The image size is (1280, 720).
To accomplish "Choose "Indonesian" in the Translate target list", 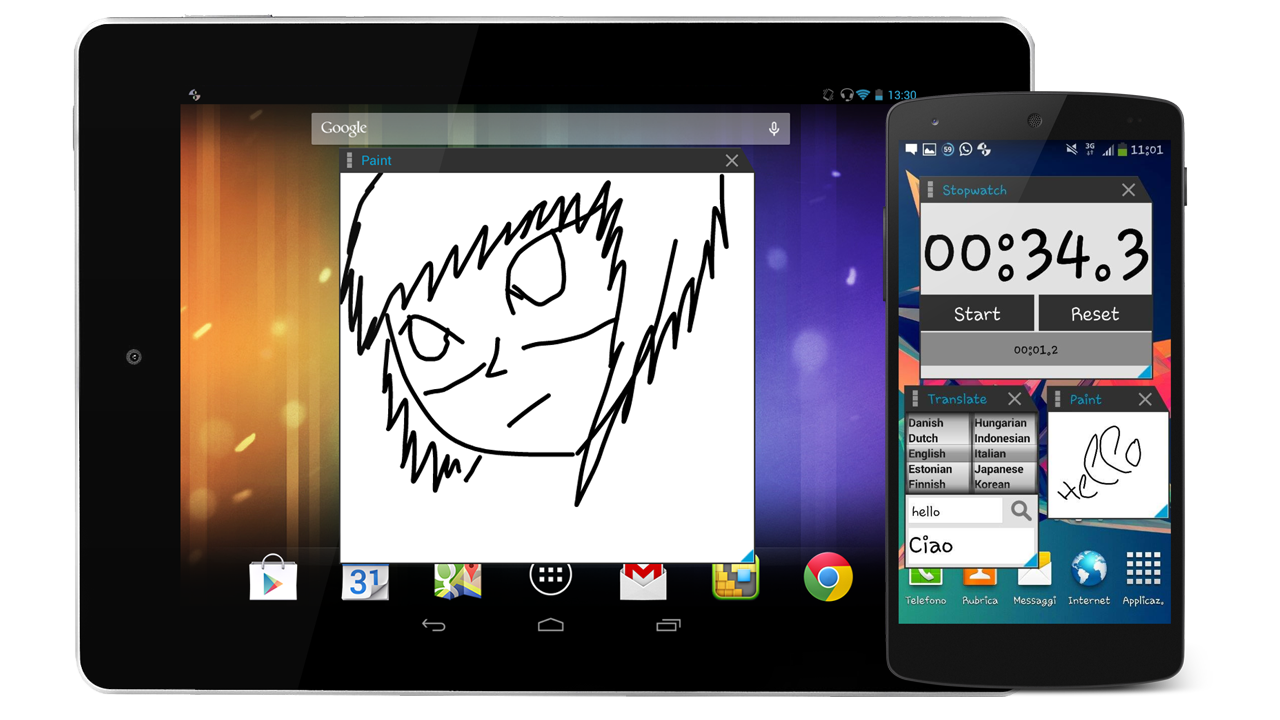I will (x=1003, y=438).
